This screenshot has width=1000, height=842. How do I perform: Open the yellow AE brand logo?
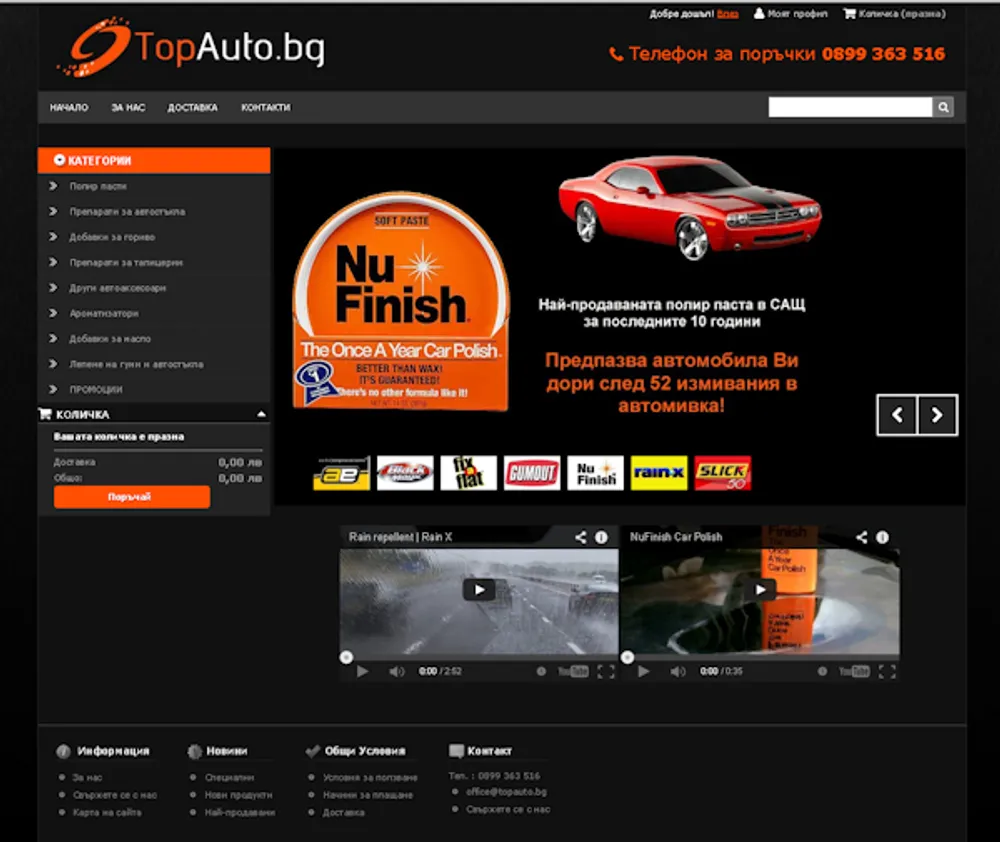342,473
